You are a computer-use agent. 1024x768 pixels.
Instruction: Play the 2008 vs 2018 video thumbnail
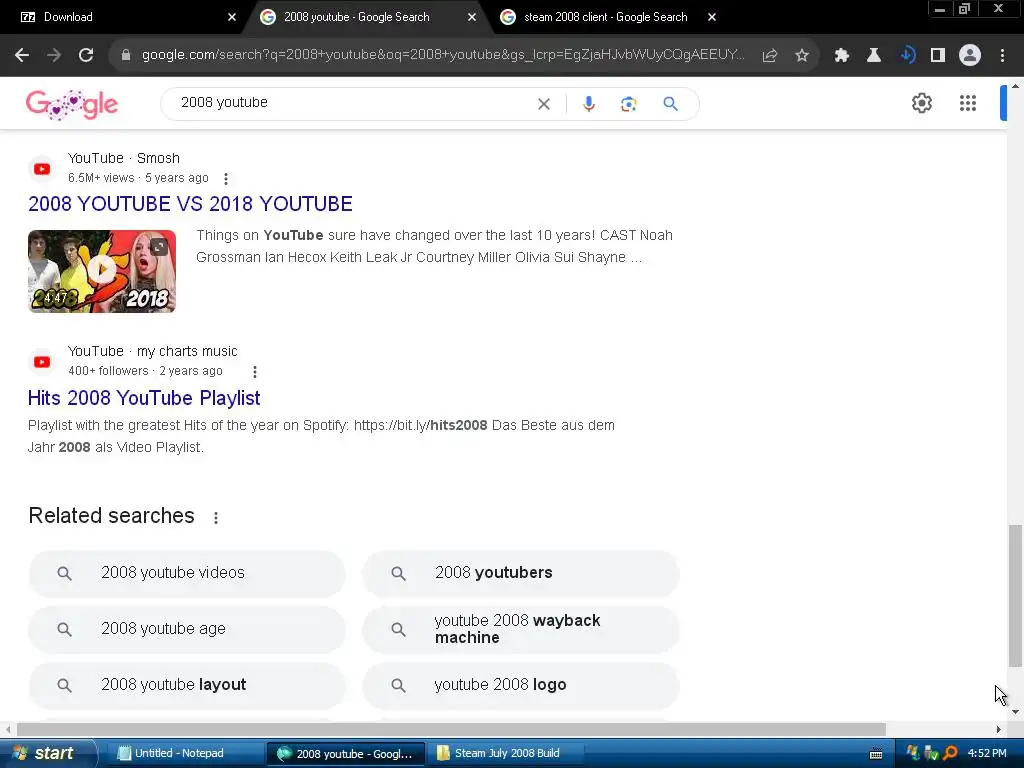click(x=102, y=271)
